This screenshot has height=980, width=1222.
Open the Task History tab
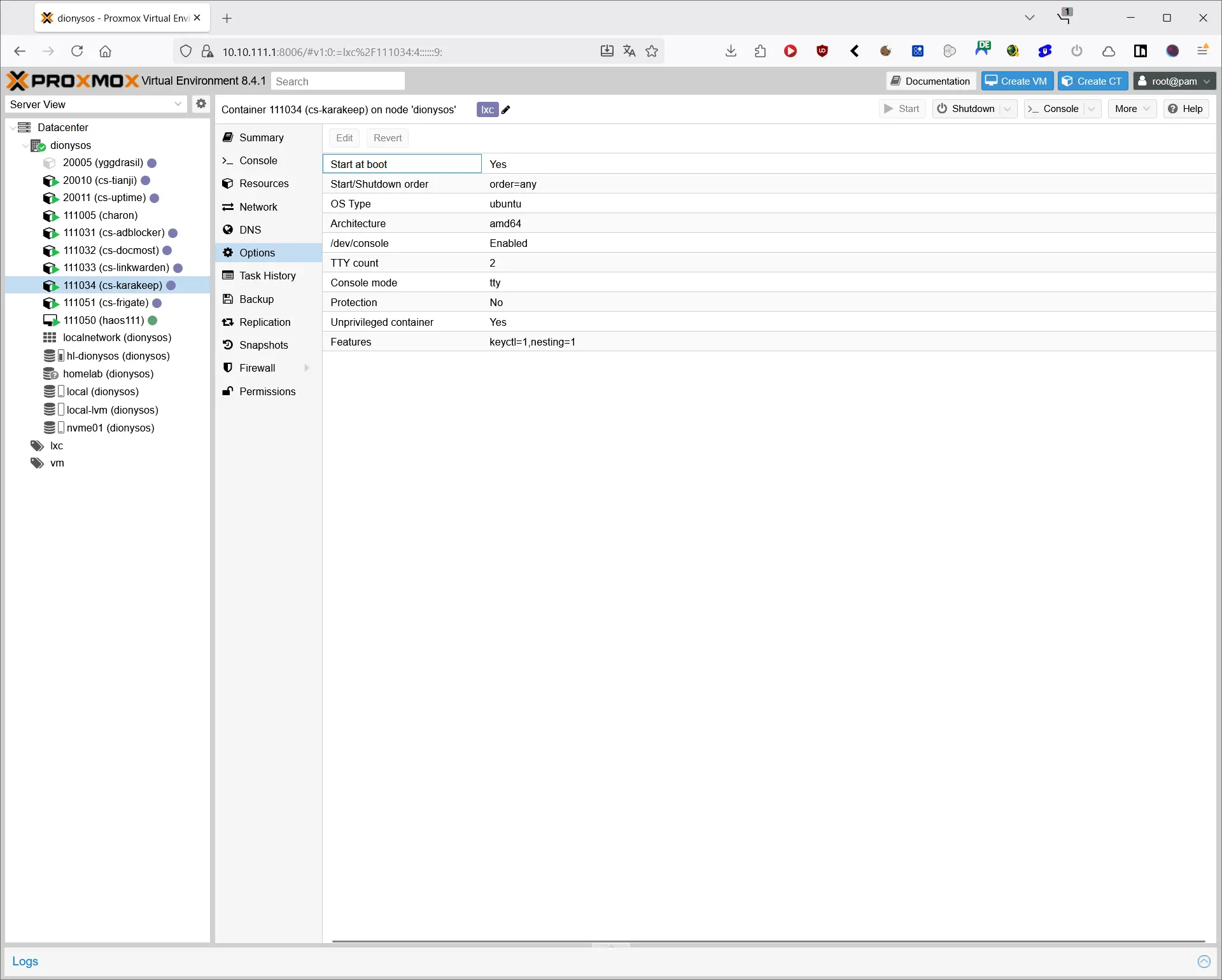[267, 276]
